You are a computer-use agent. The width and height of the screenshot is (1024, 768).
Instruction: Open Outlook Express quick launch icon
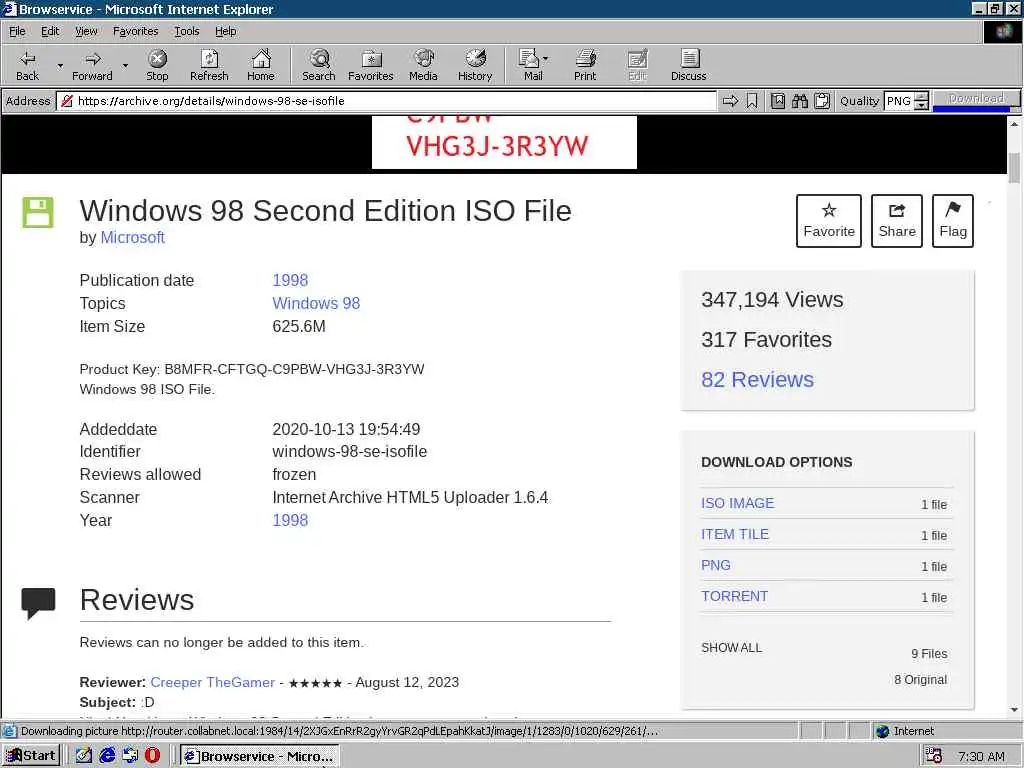[x=130, y=755]
